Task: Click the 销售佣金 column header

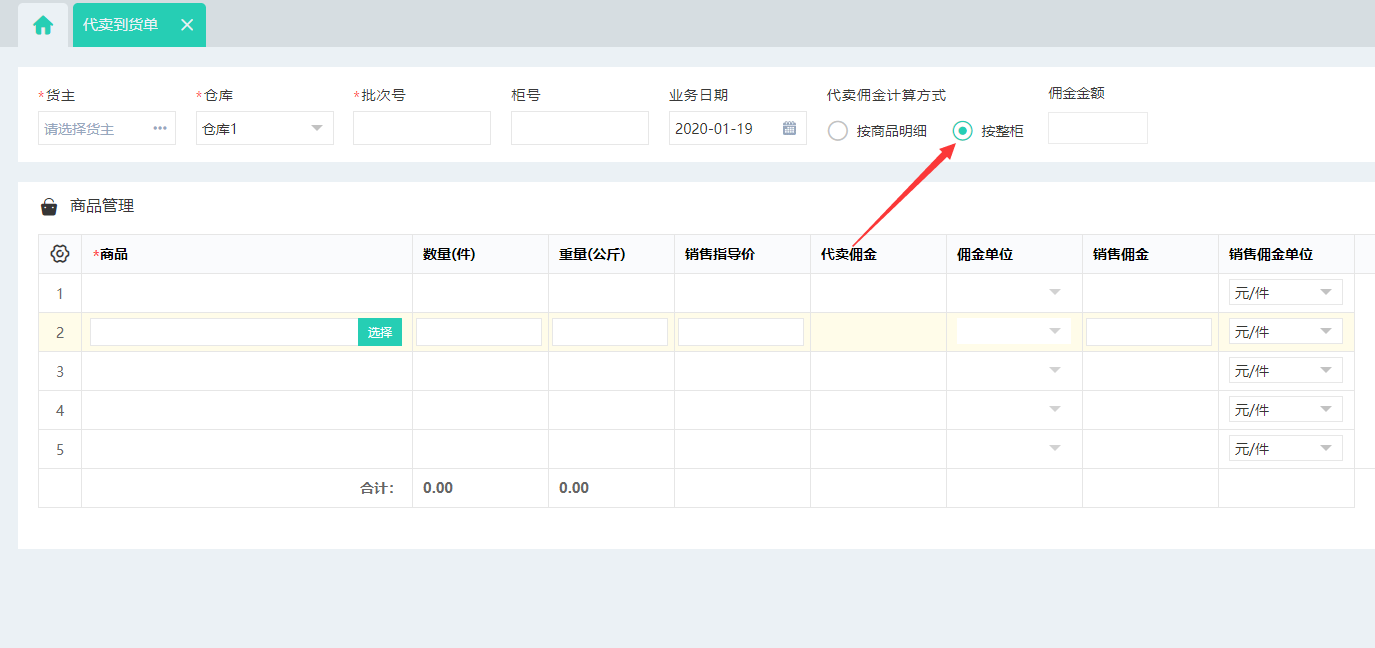Action: pyautogui.click(x=1150, y=254)
